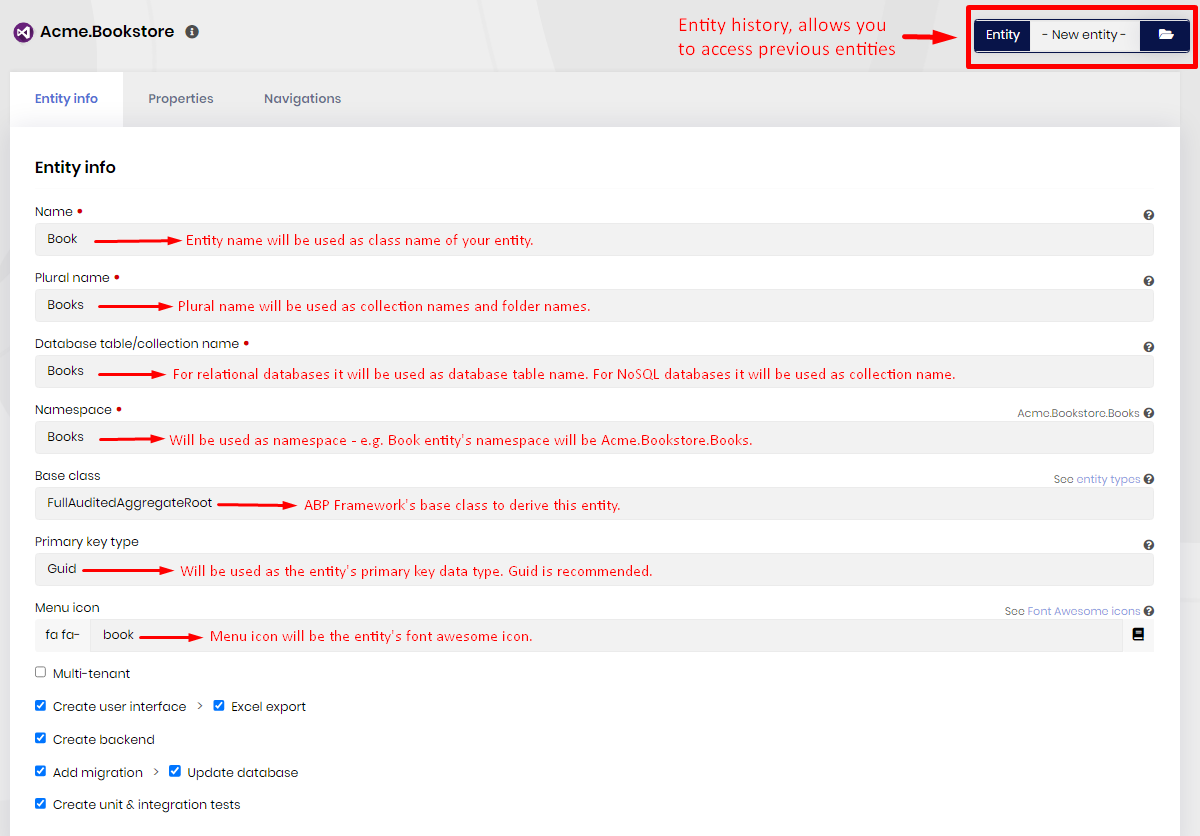The image size is (1200, 836).
Task: Open the info icon next to Acme.Bookstore
Action: click(x=192, y=32)
